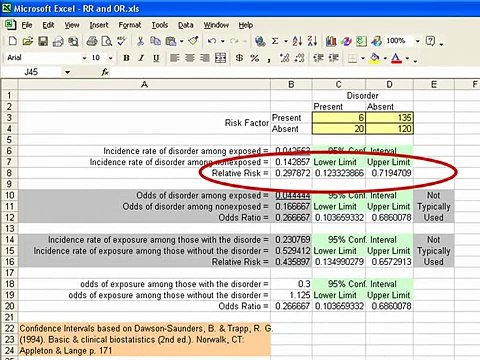Sort ascending with the A-Z icon
The width and height of the screenshot is (480, 360).
(297, 41)
